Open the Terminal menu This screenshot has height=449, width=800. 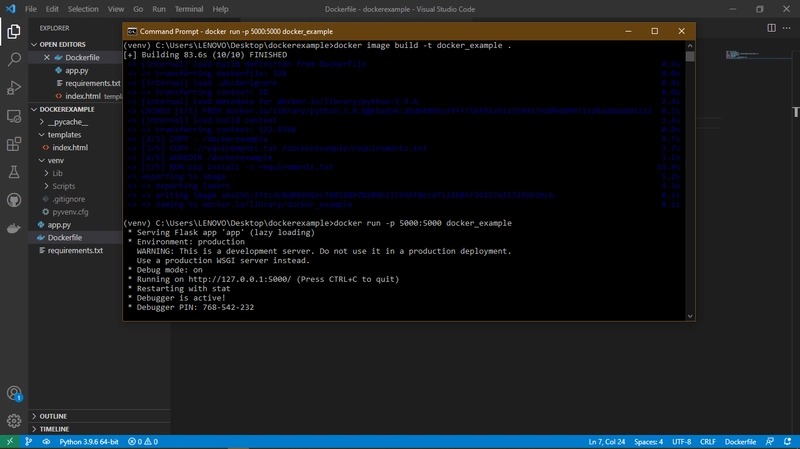(189, 9)
